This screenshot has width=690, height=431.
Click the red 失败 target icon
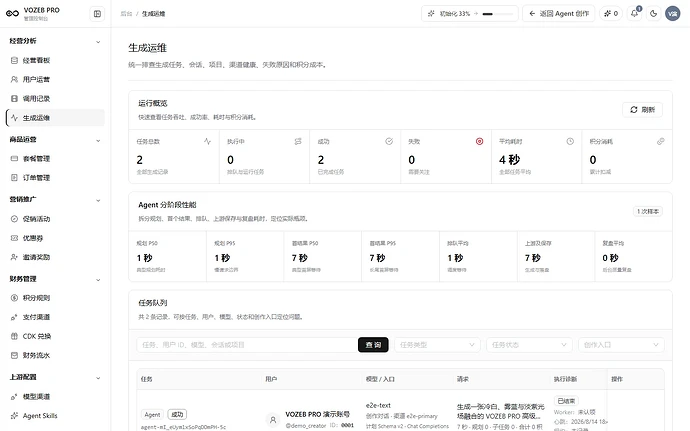pyautogui.click(x=480, y=141)
